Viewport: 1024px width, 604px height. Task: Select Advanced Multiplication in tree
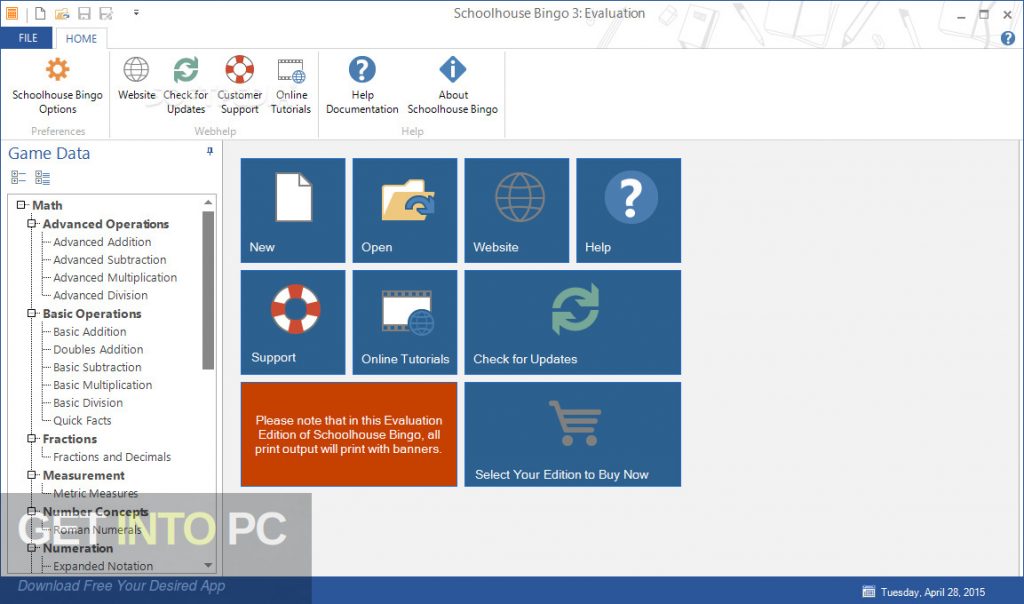point(115,278)
